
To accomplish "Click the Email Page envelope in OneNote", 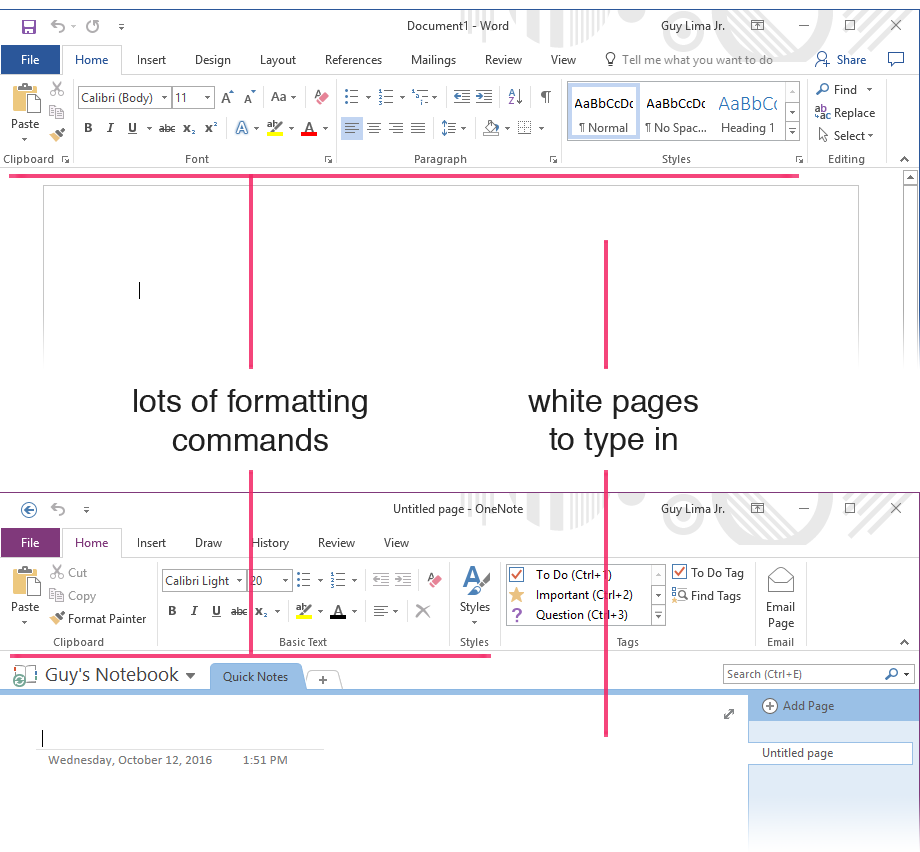I will [x=780, y=580].
